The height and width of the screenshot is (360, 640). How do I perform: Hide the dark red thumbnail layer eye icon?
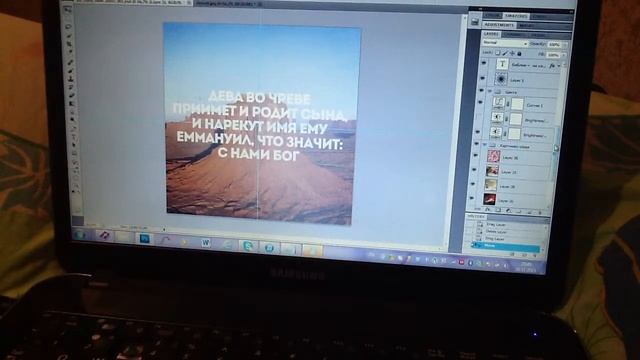click(x=471, y=198)
